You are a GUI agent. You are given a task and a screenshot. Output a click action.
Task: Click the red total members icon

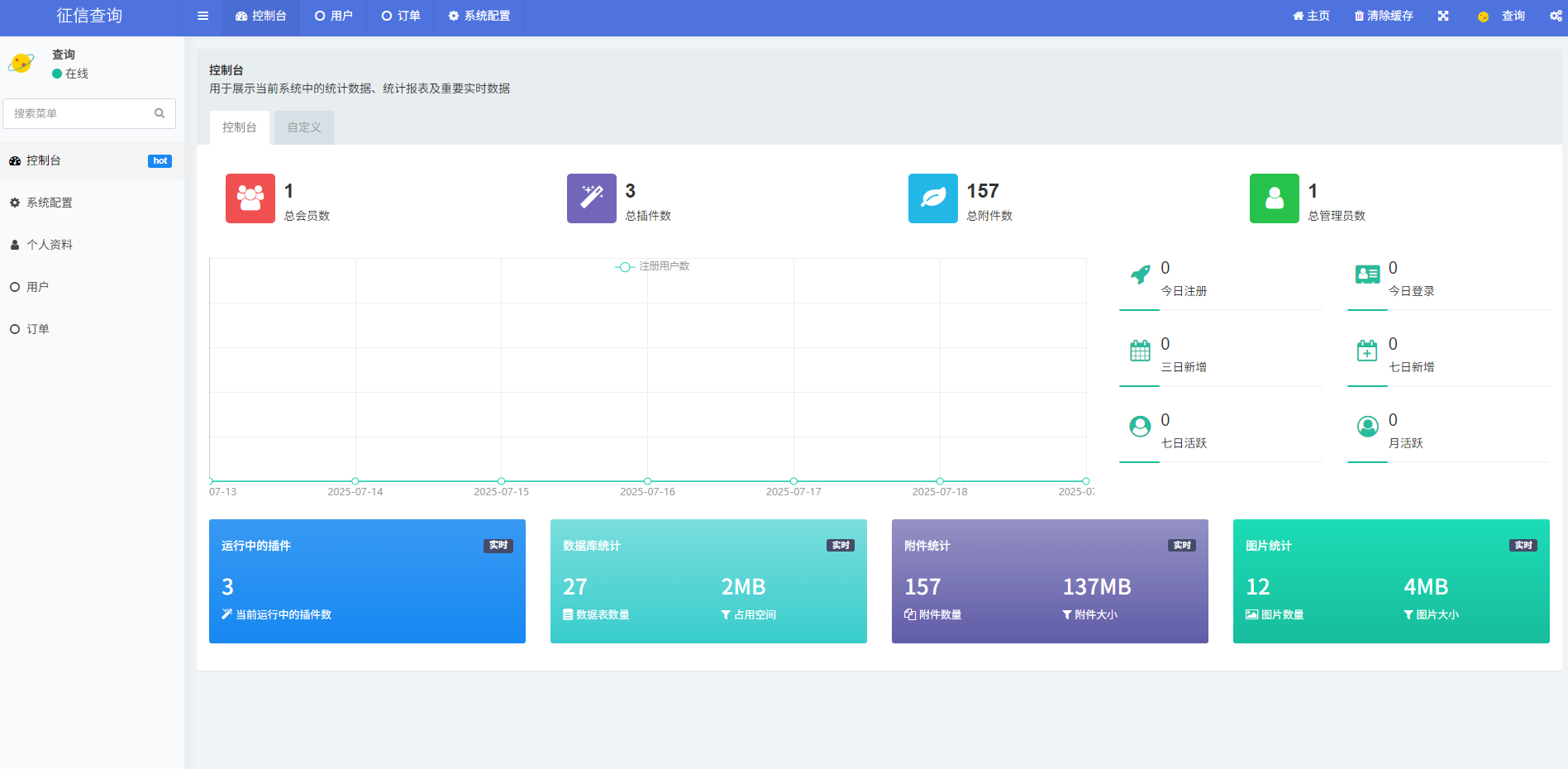[x=250, y=198]
